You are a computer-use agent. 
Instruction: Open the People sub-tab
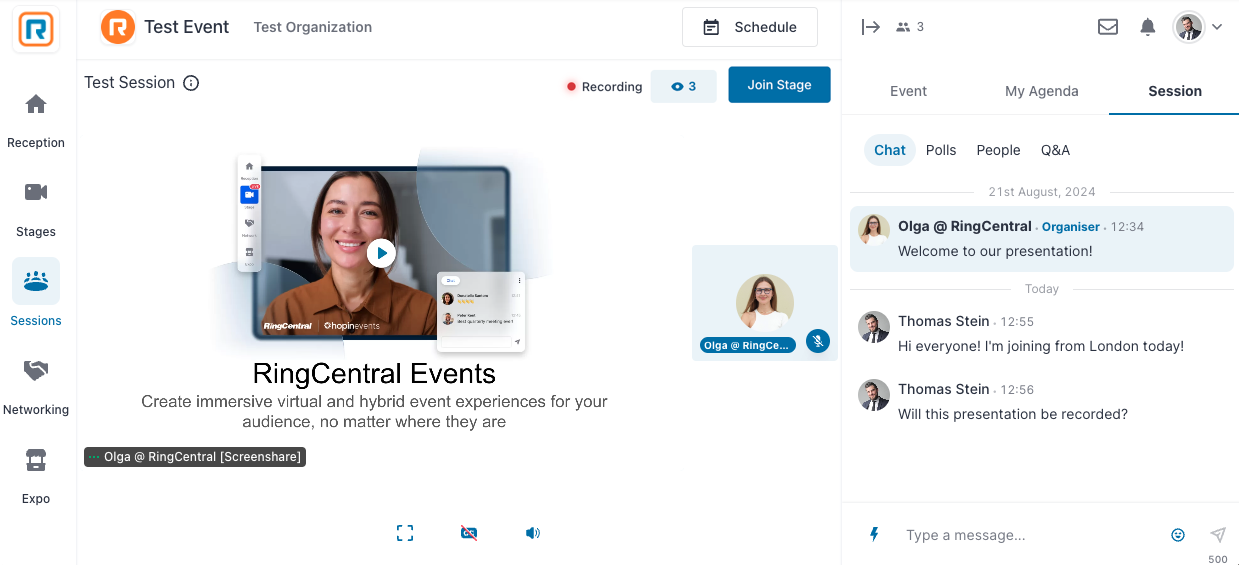(998, 150)
